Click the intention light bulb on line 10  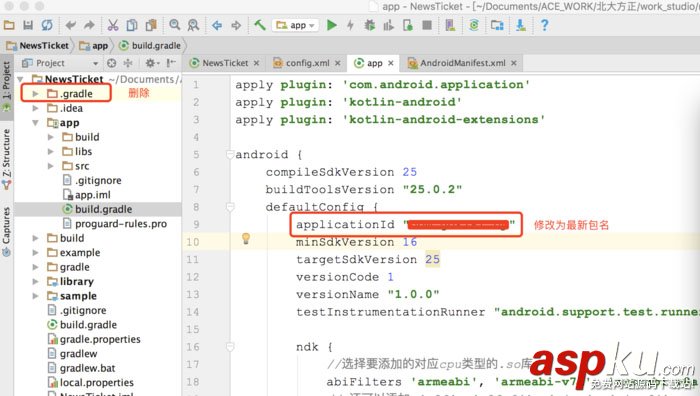pyautogui.click(x=246, y=239)
